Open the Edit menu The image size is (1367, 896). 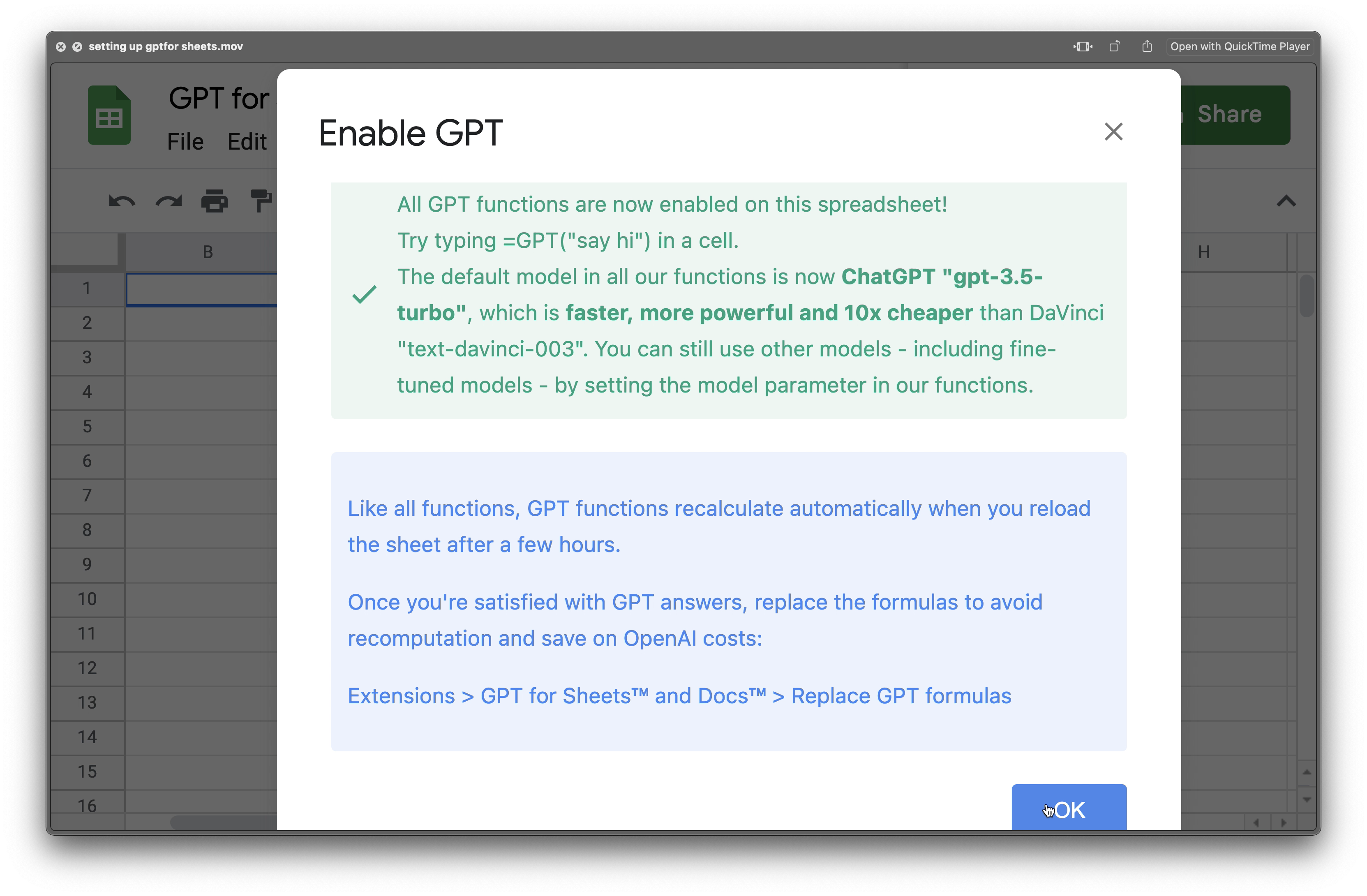(x=247, y=142)
